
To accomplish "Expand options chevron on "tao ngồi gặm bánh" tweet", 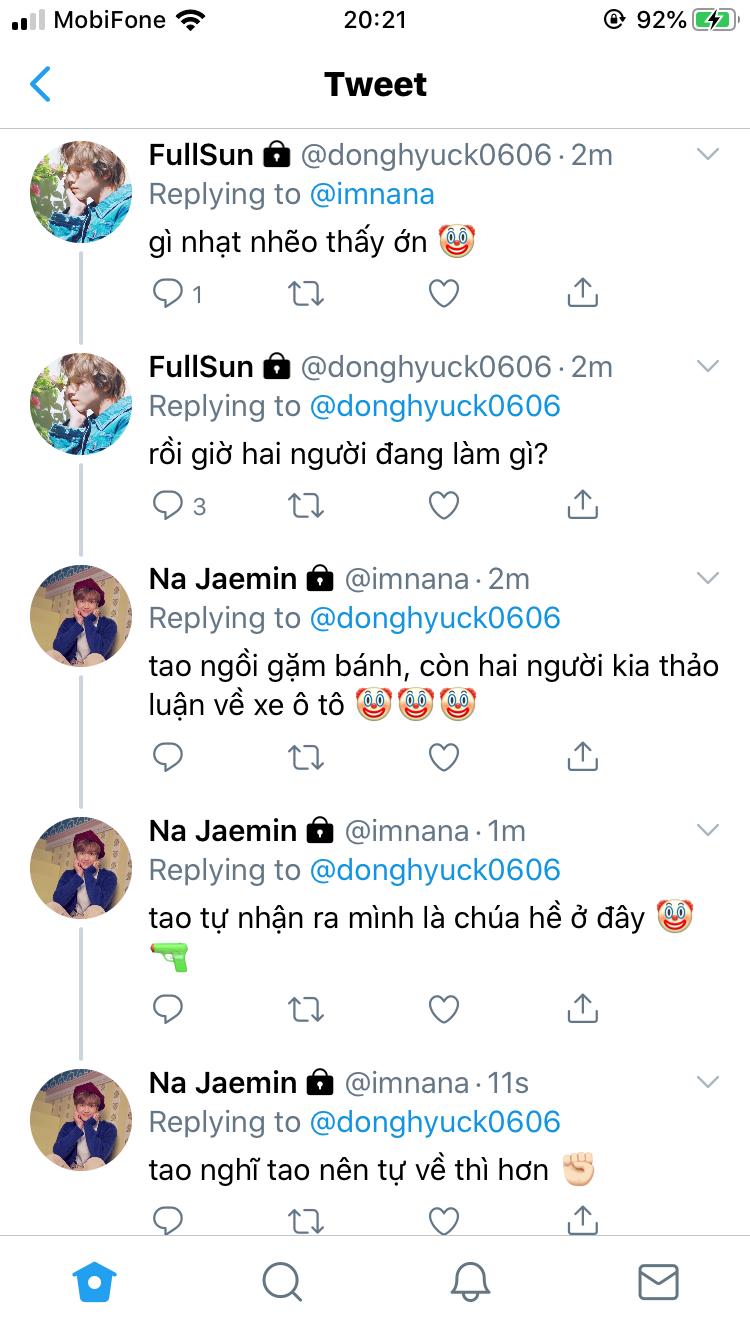I will pos(708,578).
